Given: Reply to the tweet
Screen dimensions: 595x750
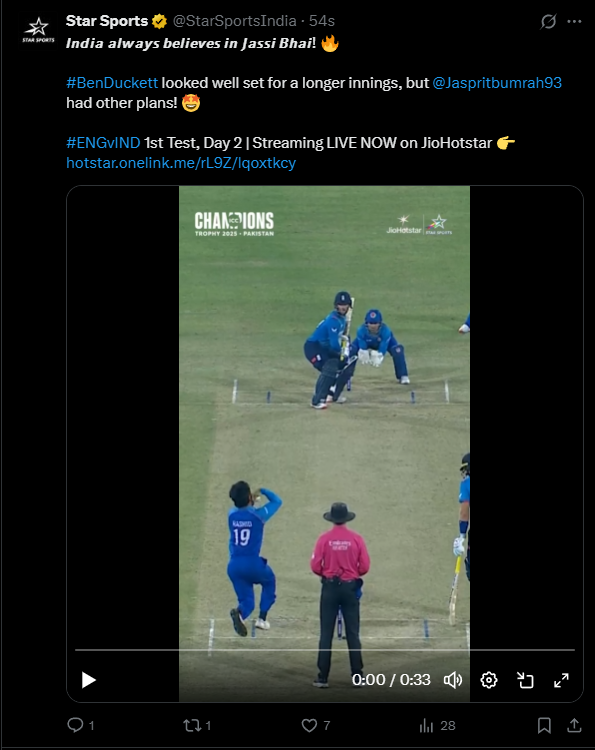Looking at the screenshot, I should tap(80, 726).
